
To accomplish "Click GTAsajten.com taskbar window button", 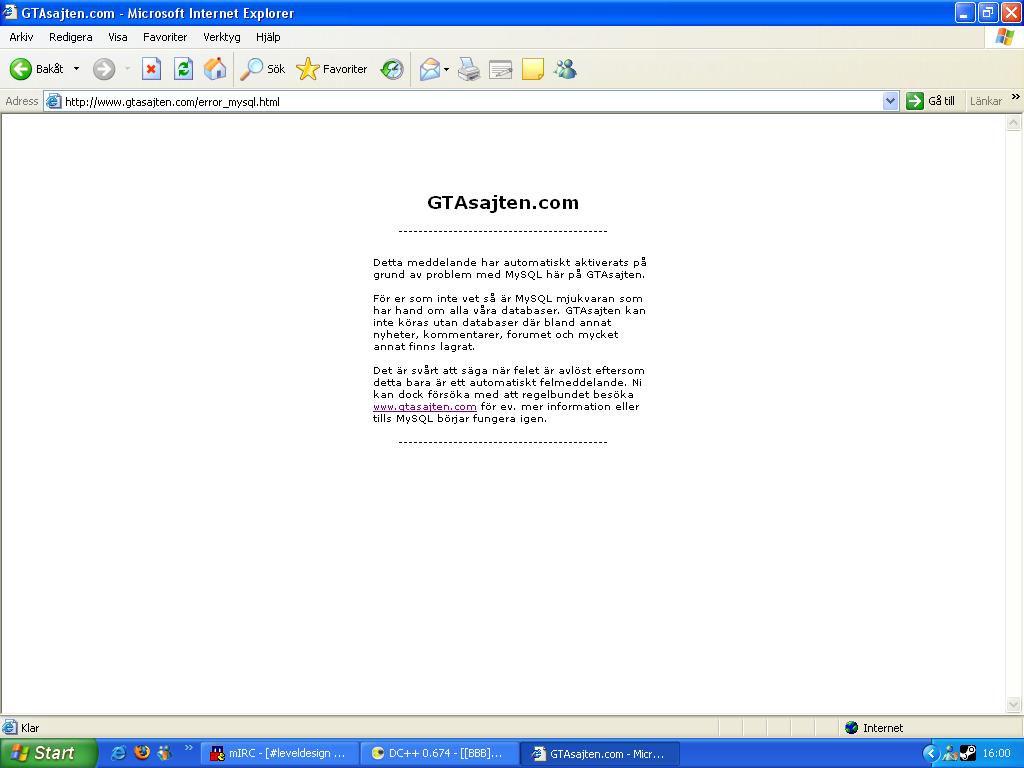I will 600,754.
